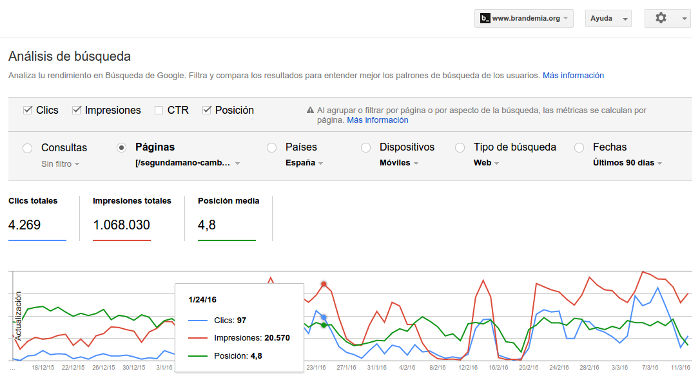The width and height of the screenshot is (700, 380).
Task: Toggle the Posición checkbox
Action: click(x=206, y=110)
